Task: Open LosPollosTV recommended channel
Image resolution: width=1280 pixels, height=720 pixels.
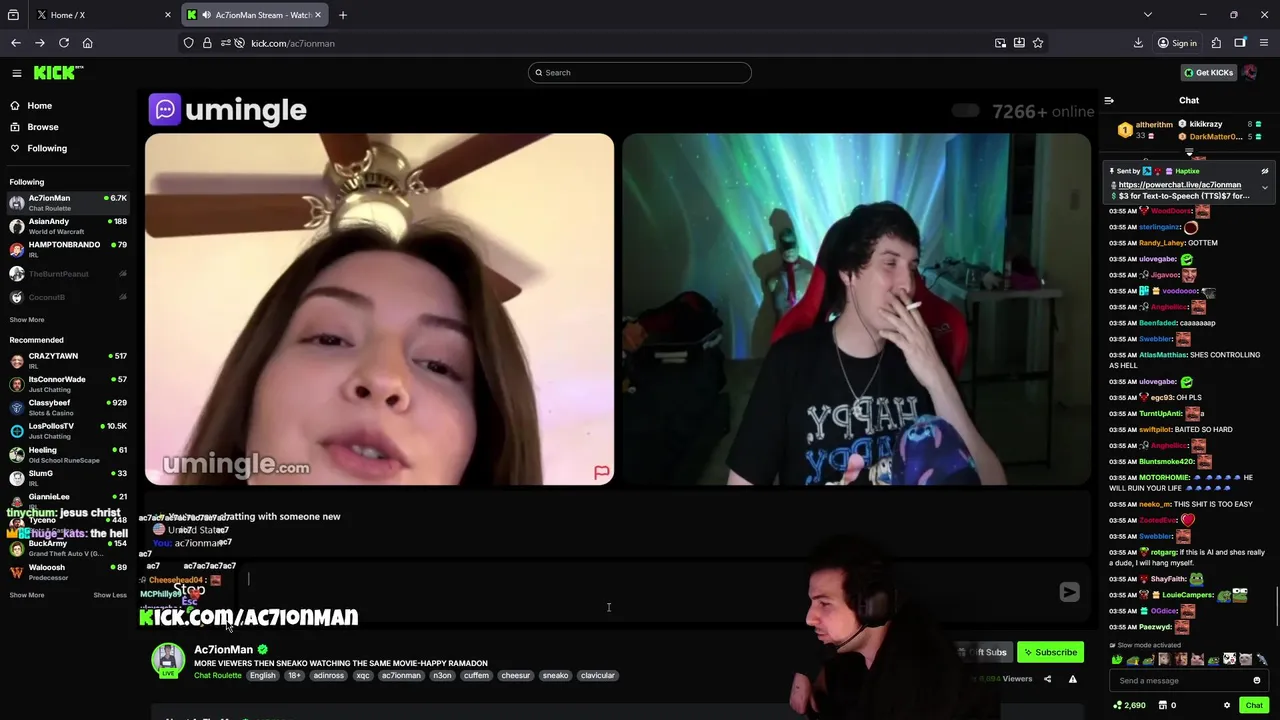Action: [68, 431]
